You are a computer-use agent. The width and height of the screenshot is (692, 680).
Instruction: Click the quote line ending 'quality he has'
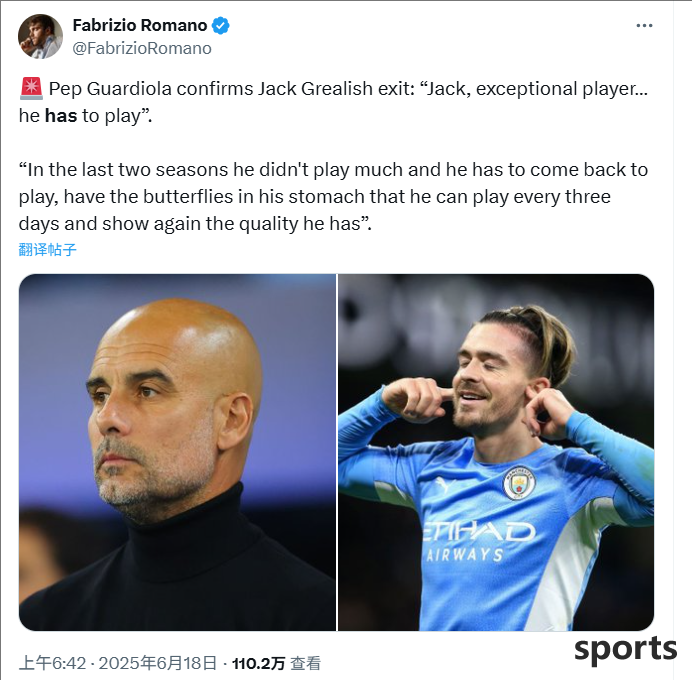[195, 224]
